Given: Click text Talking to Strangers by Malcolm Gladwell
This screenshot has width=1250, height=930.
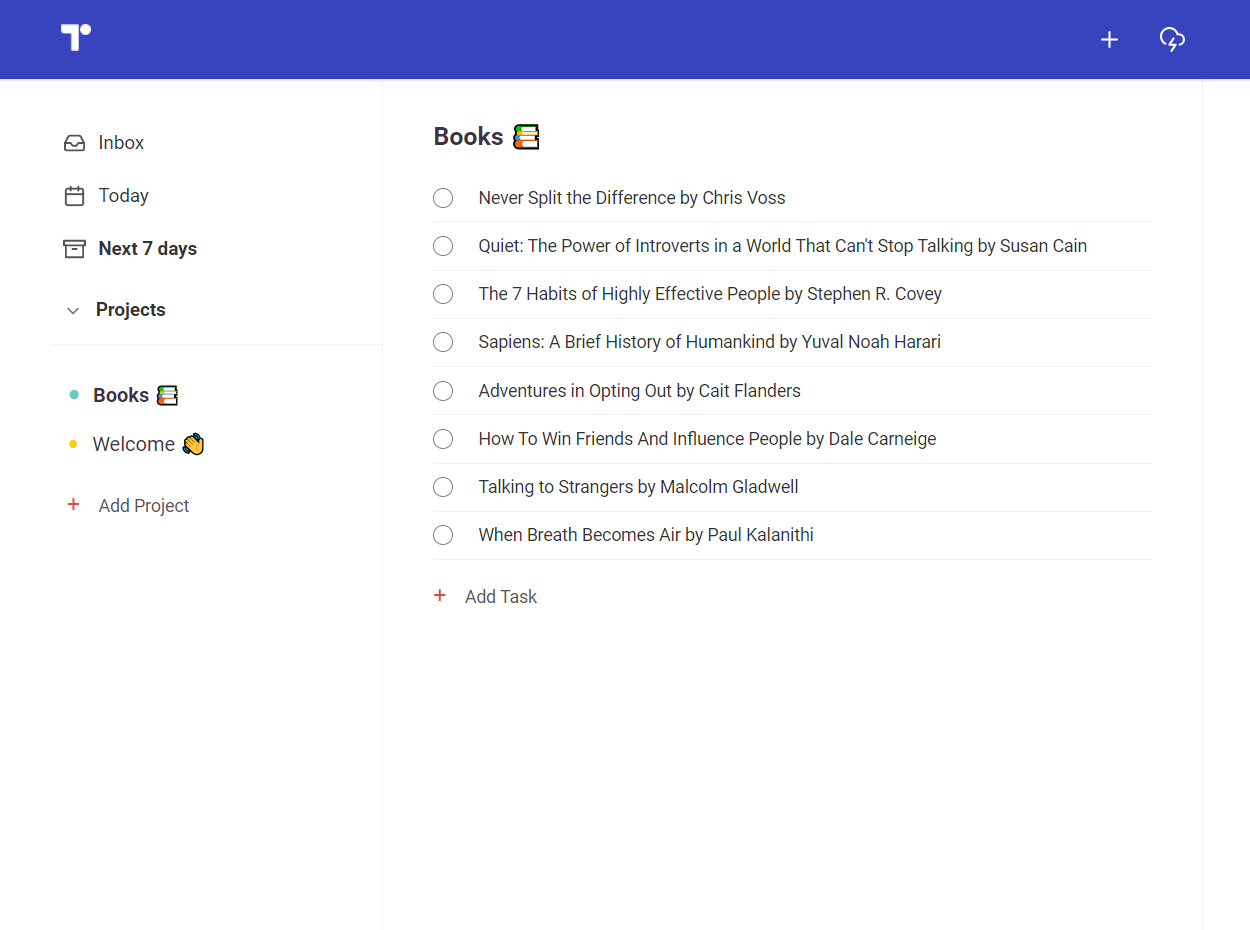Looking at the screenshot, I should pos(638,487).
